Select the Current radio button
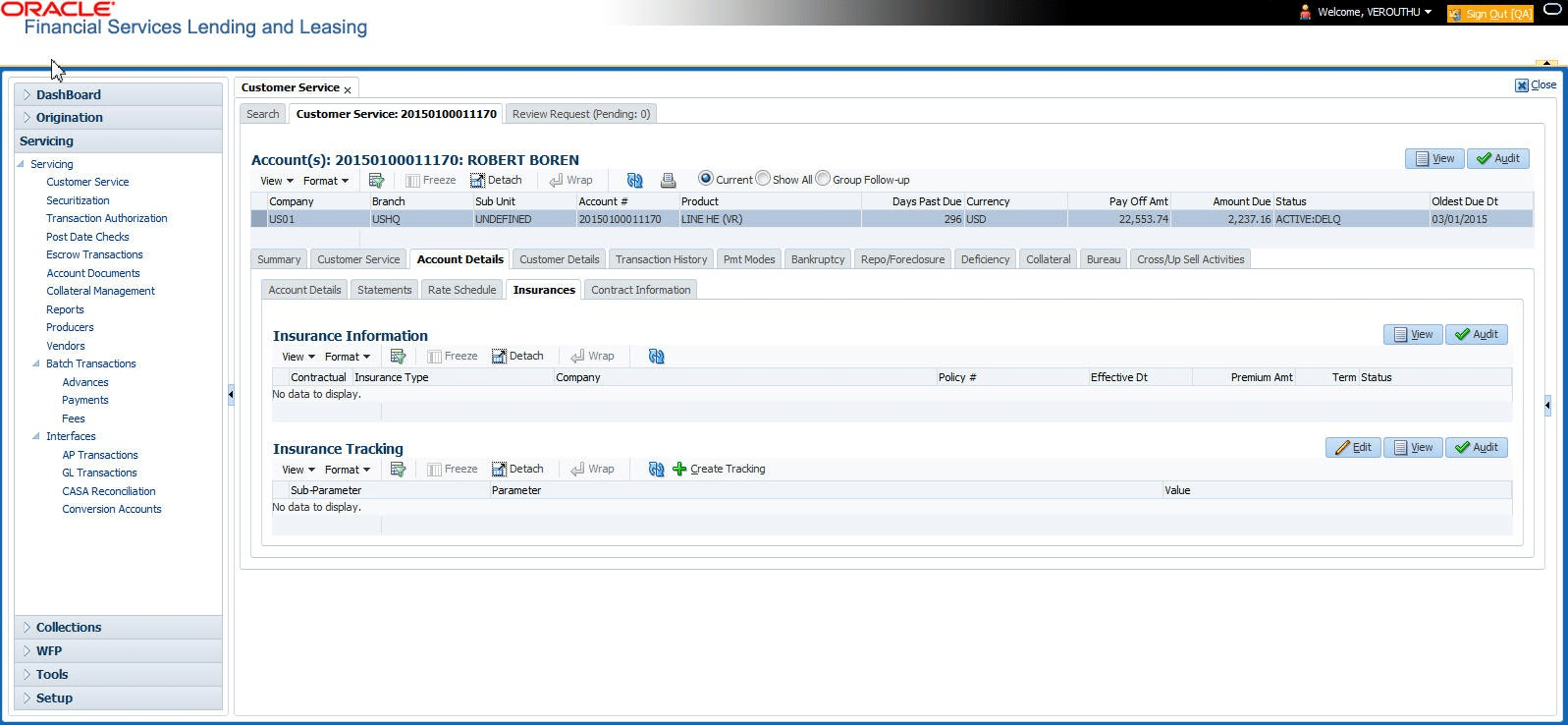The height and width of the screenshot is (725, 1568). (705, 179)
